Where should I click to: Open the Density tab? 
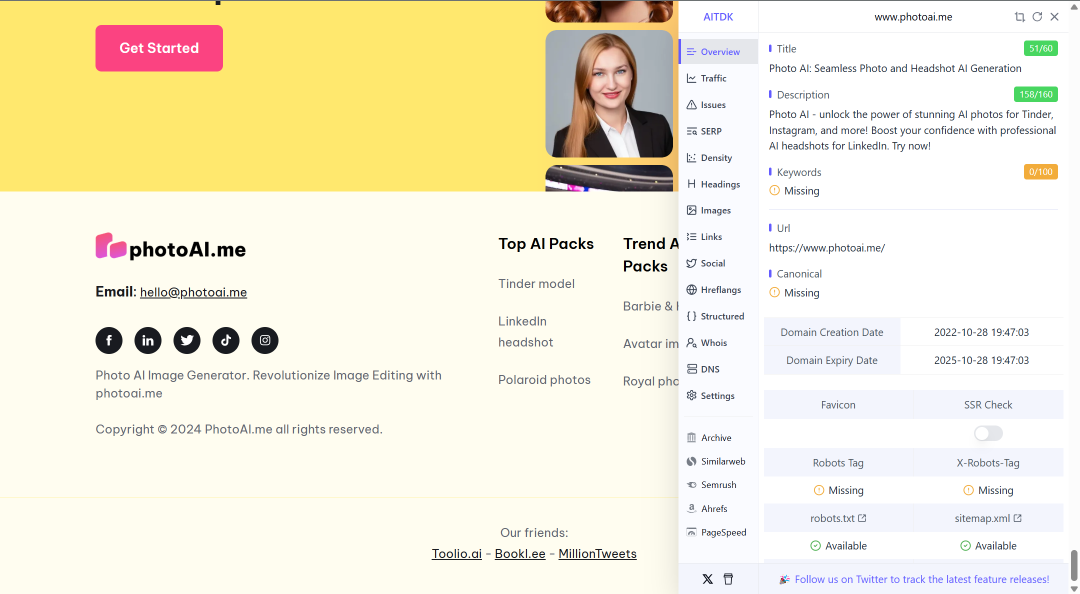pyautogui.click(x=718, y=158)
